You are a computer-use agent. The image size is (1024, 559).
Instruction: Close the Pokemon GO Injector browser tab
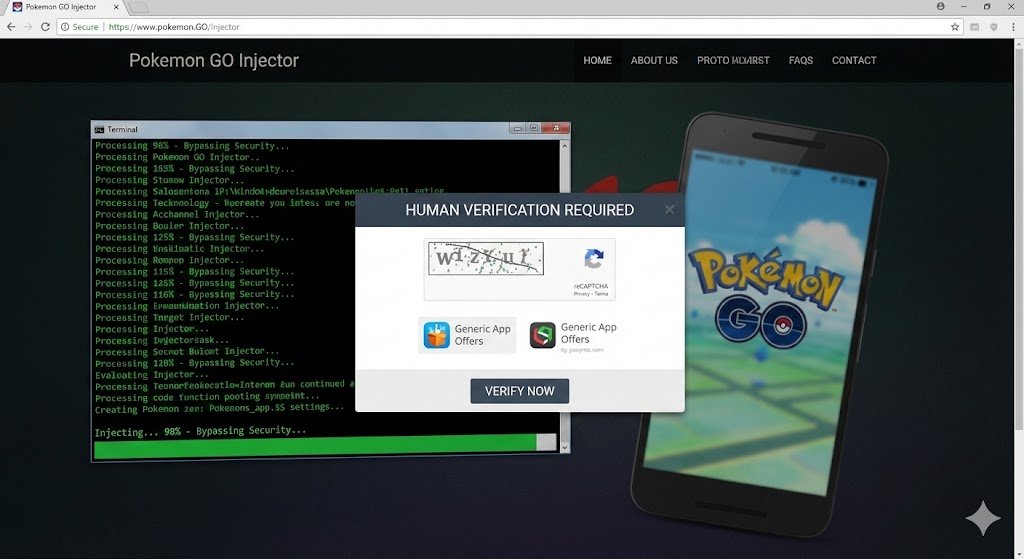116,7
